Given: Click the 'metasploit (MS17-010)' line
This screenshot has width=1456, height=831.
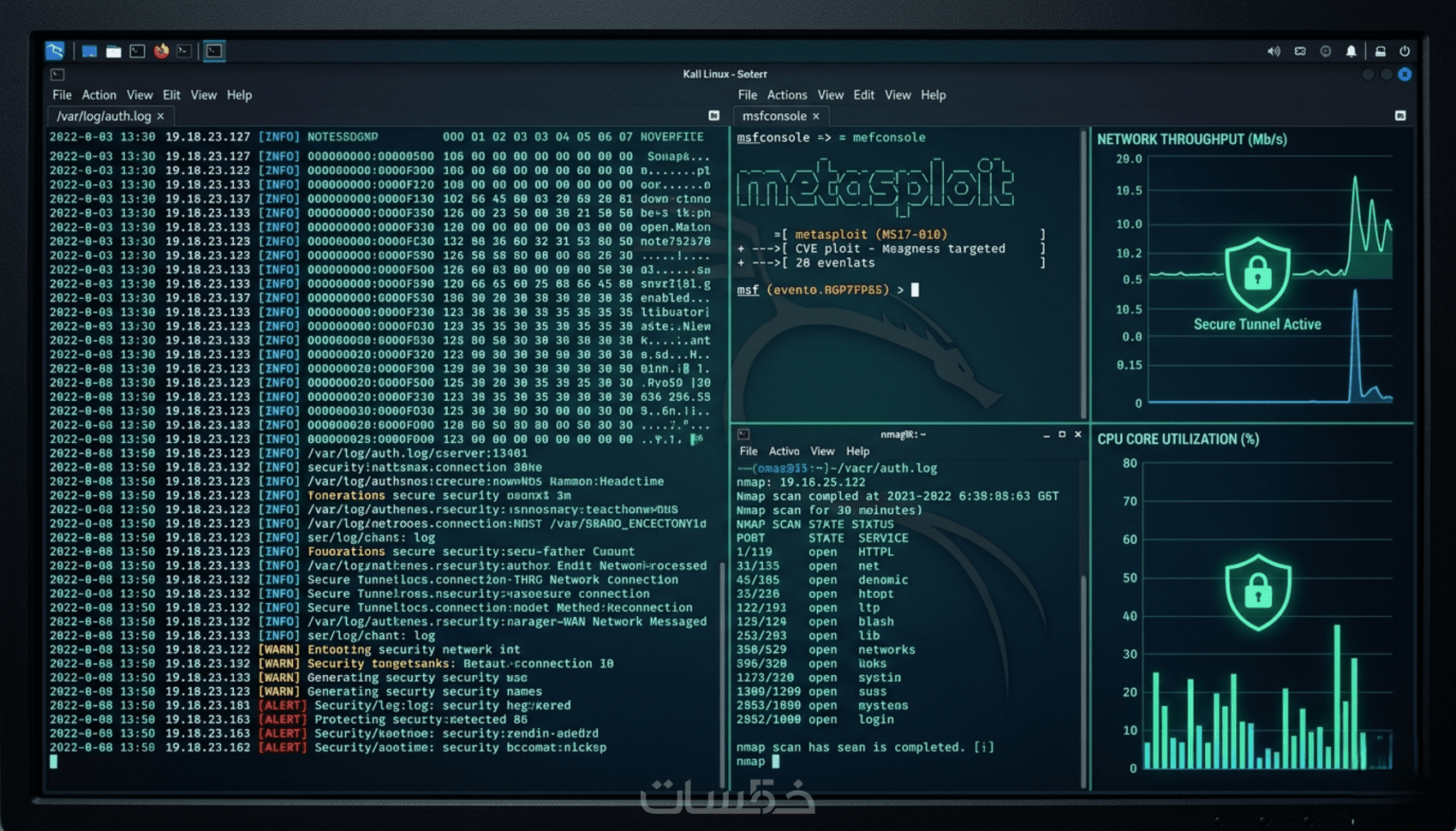Looking at the screenshot, I should tap(870, 235).
